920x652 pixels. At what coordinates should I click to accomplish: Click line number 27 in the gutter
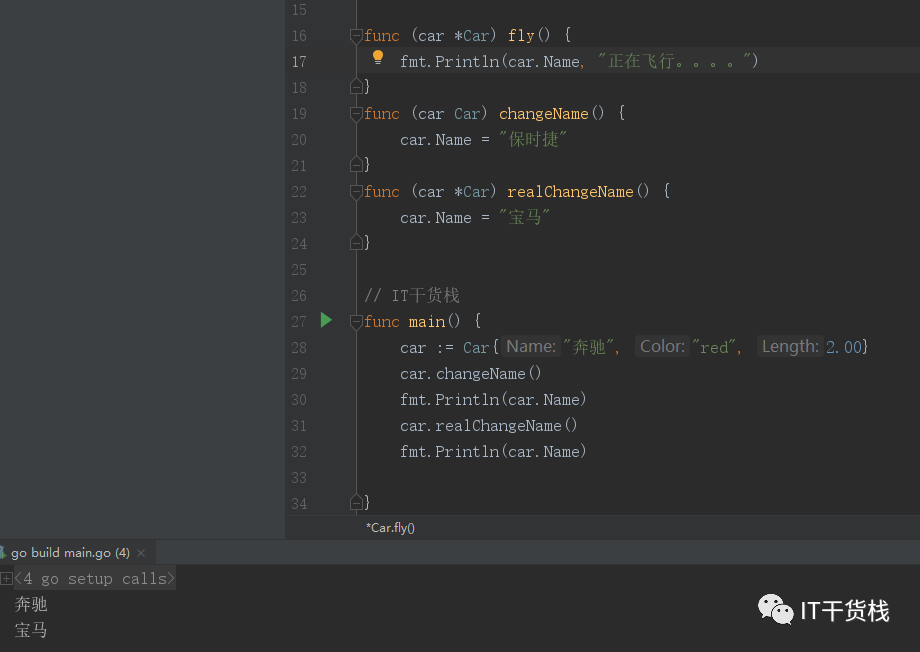(x=299, y=322)
